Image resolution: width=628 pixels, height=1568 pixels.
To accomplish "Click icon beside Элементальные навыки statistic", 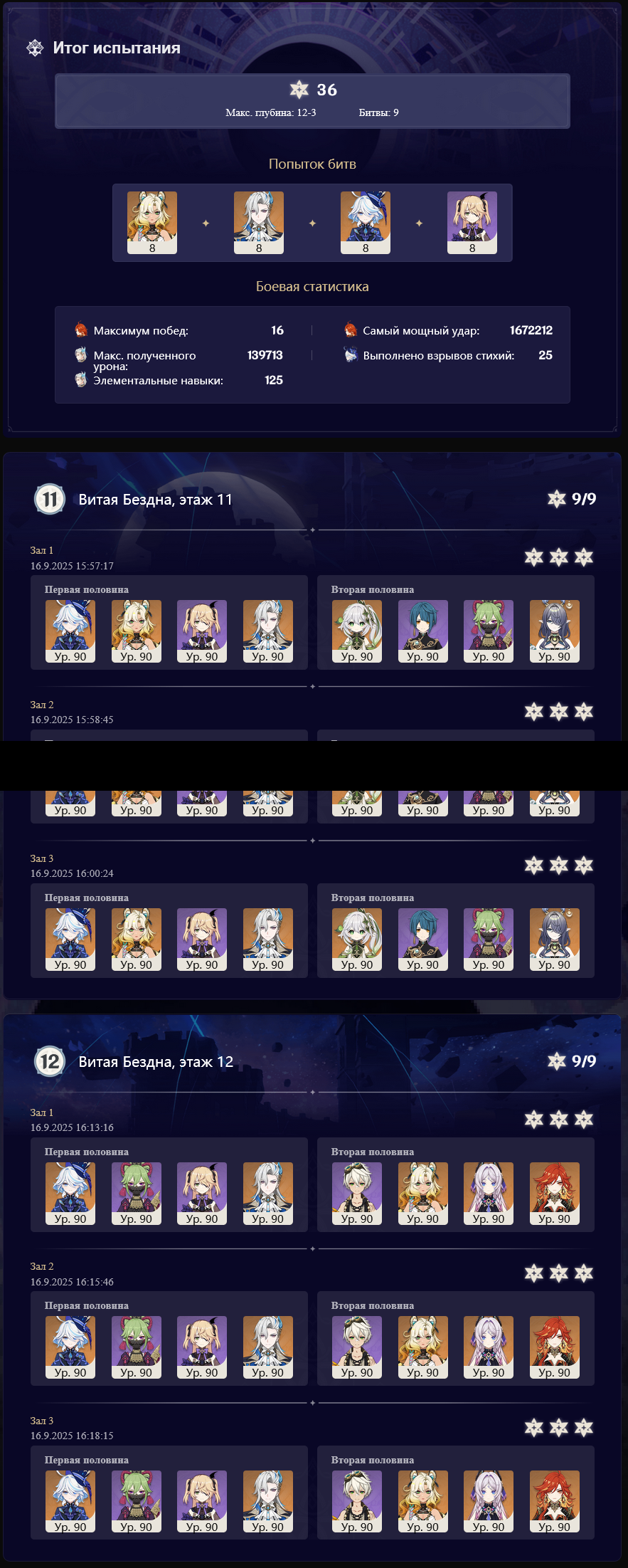I will (81, 380).
